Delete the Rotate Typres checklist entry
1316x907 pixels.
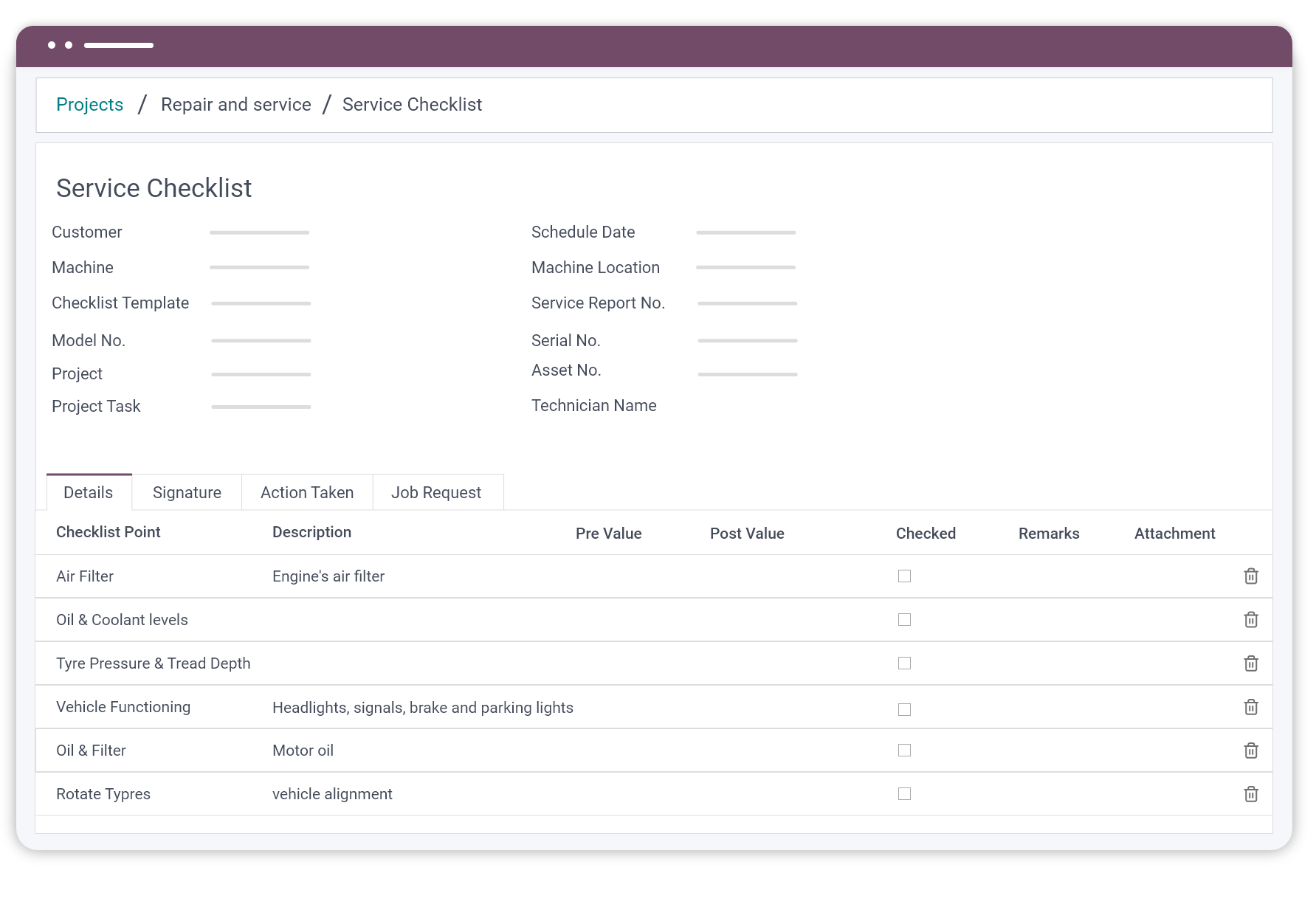pyautogui.click(x=1251, y=793)
